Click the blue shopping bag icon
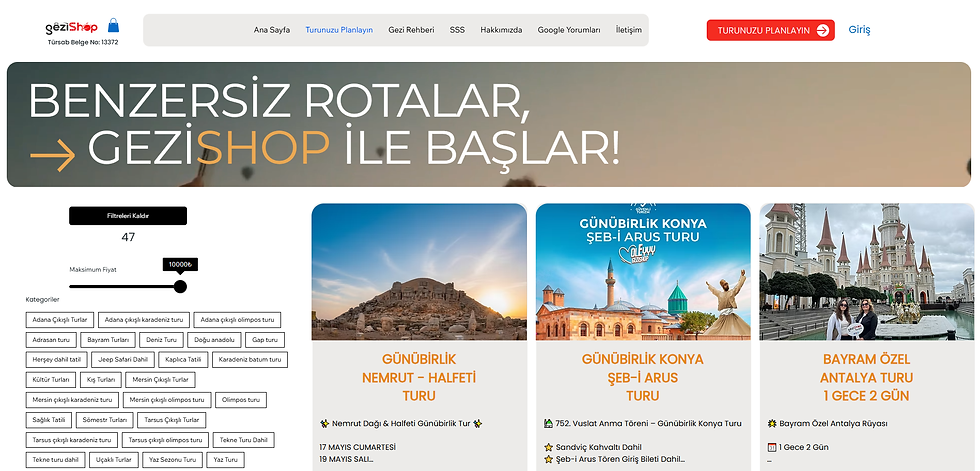The width and height of the screenshot is (980, 471). coord(113,25)
